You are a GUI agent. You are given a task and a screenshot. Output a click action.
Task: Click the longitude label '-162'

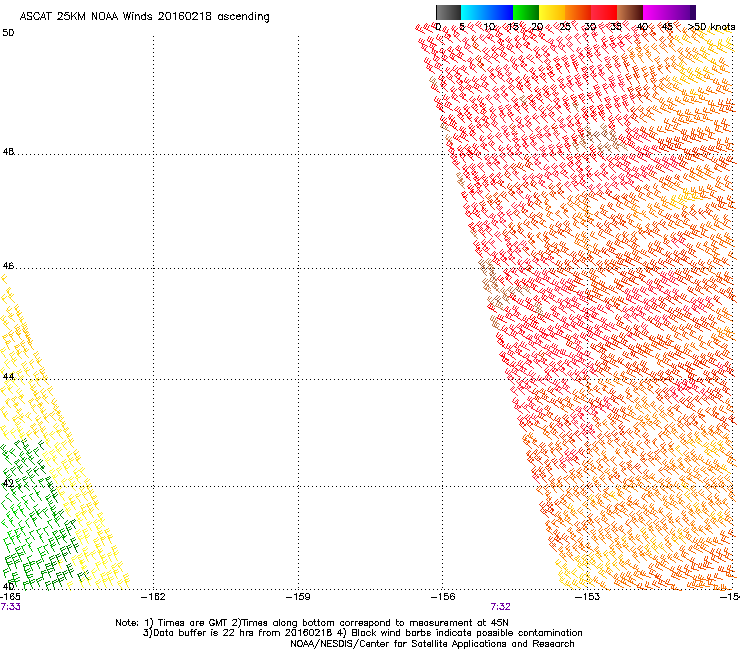154,597
